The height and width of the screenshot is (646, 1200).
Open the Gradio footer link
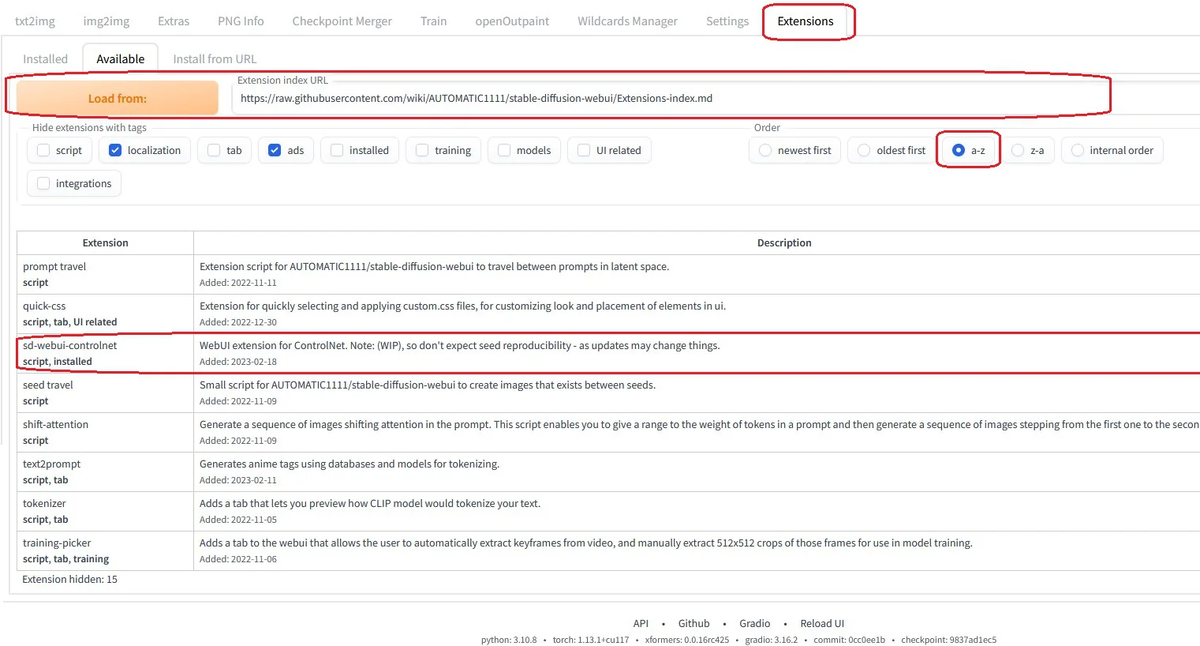tap(755, 623)
